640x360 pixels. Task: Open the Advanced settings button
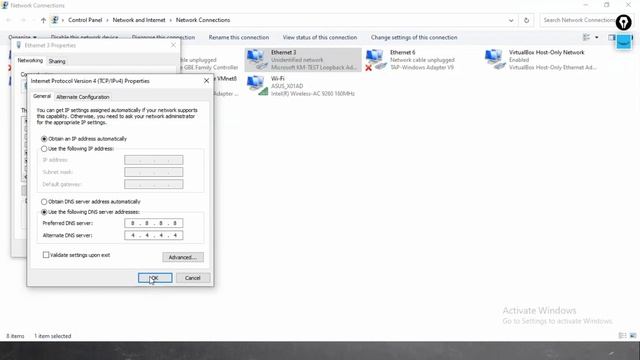pos(183,257)
